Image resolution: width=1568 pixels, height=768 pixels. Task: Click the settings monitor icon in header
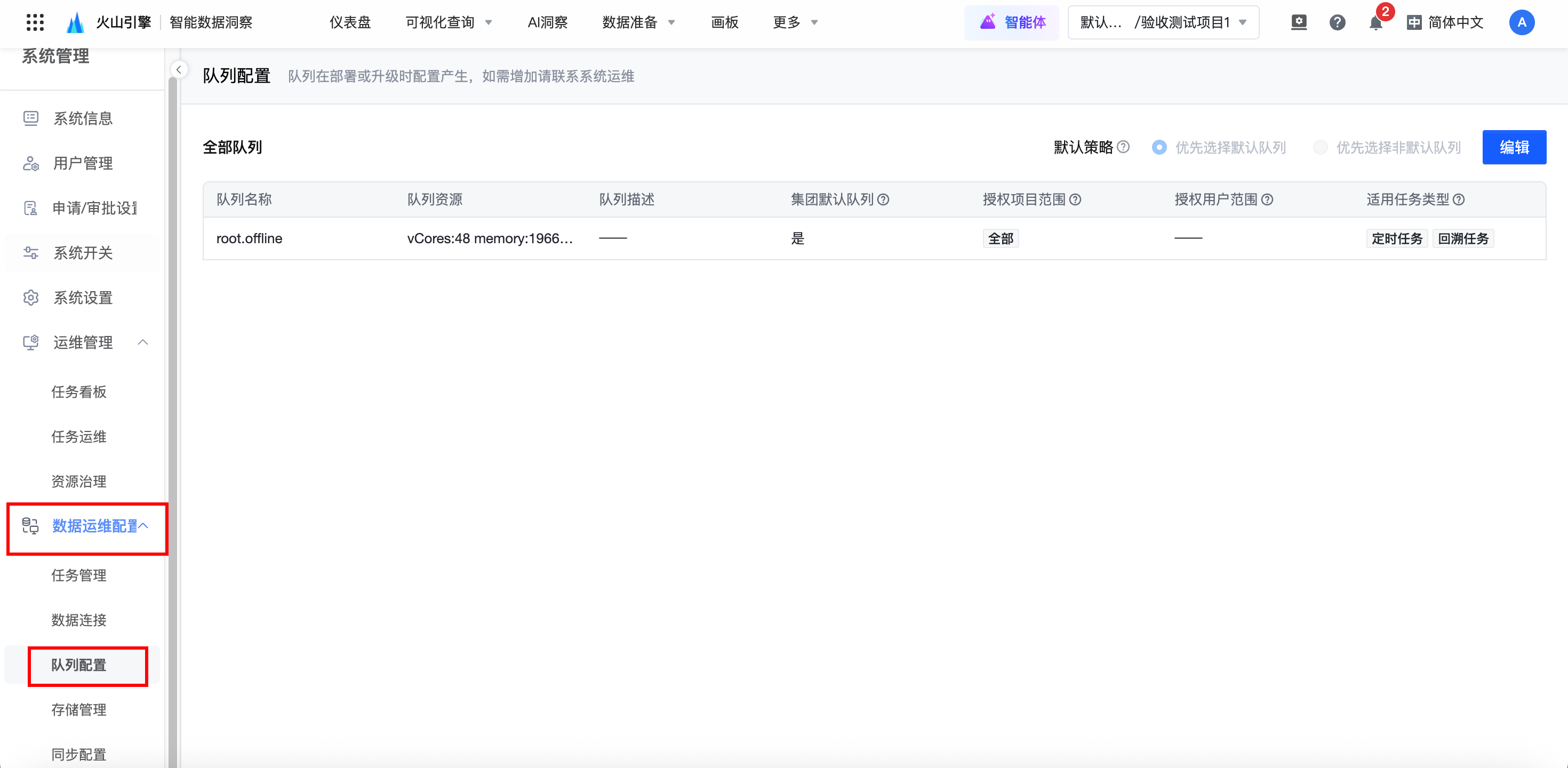[1298, 22]
